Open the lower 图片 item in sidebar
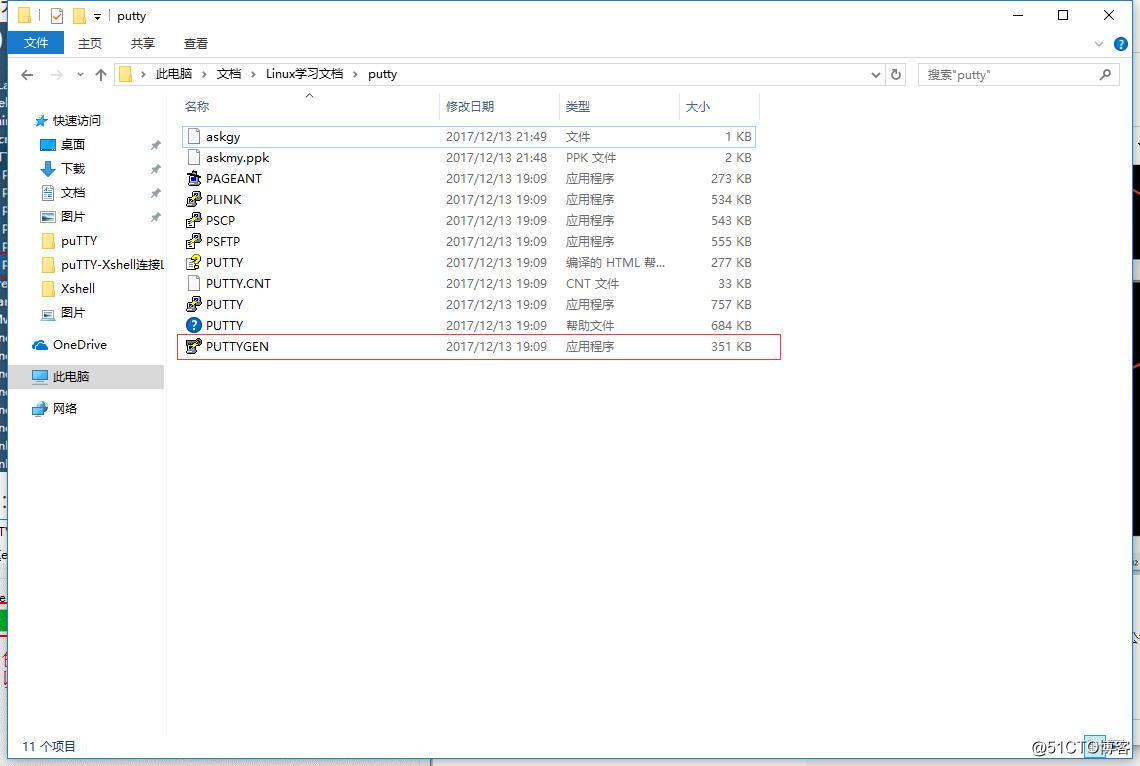The height and width of the screenshot is (766, 1140). click(x=63, y=313)
